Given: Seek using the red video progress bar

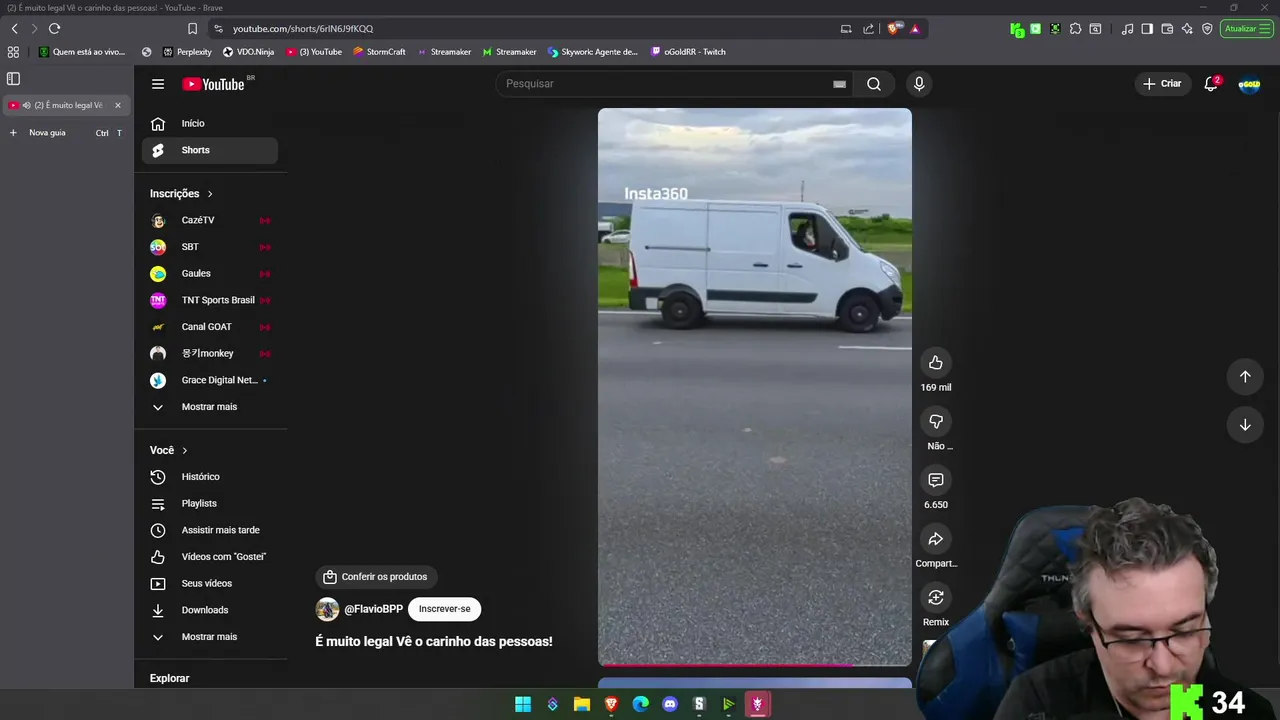Looking at the screenshot, I should [755, 665].
